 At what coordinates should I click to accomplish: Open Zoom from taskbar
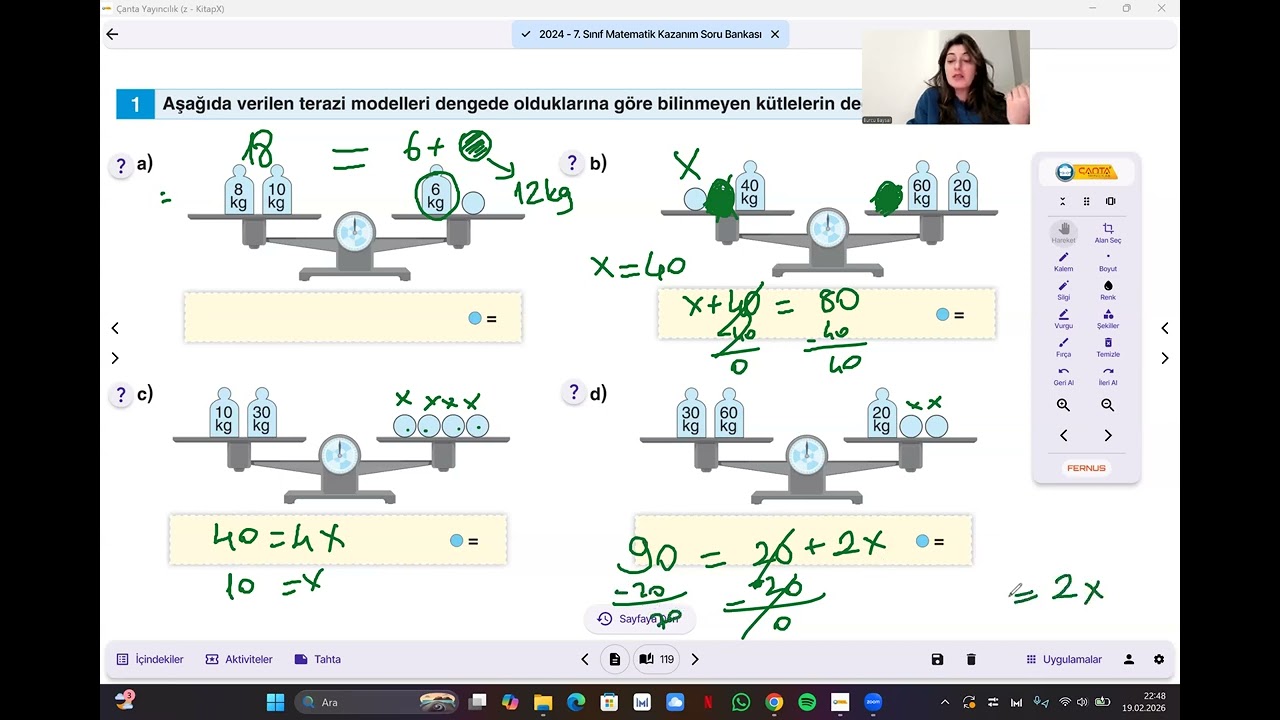[x=873, y=702]
